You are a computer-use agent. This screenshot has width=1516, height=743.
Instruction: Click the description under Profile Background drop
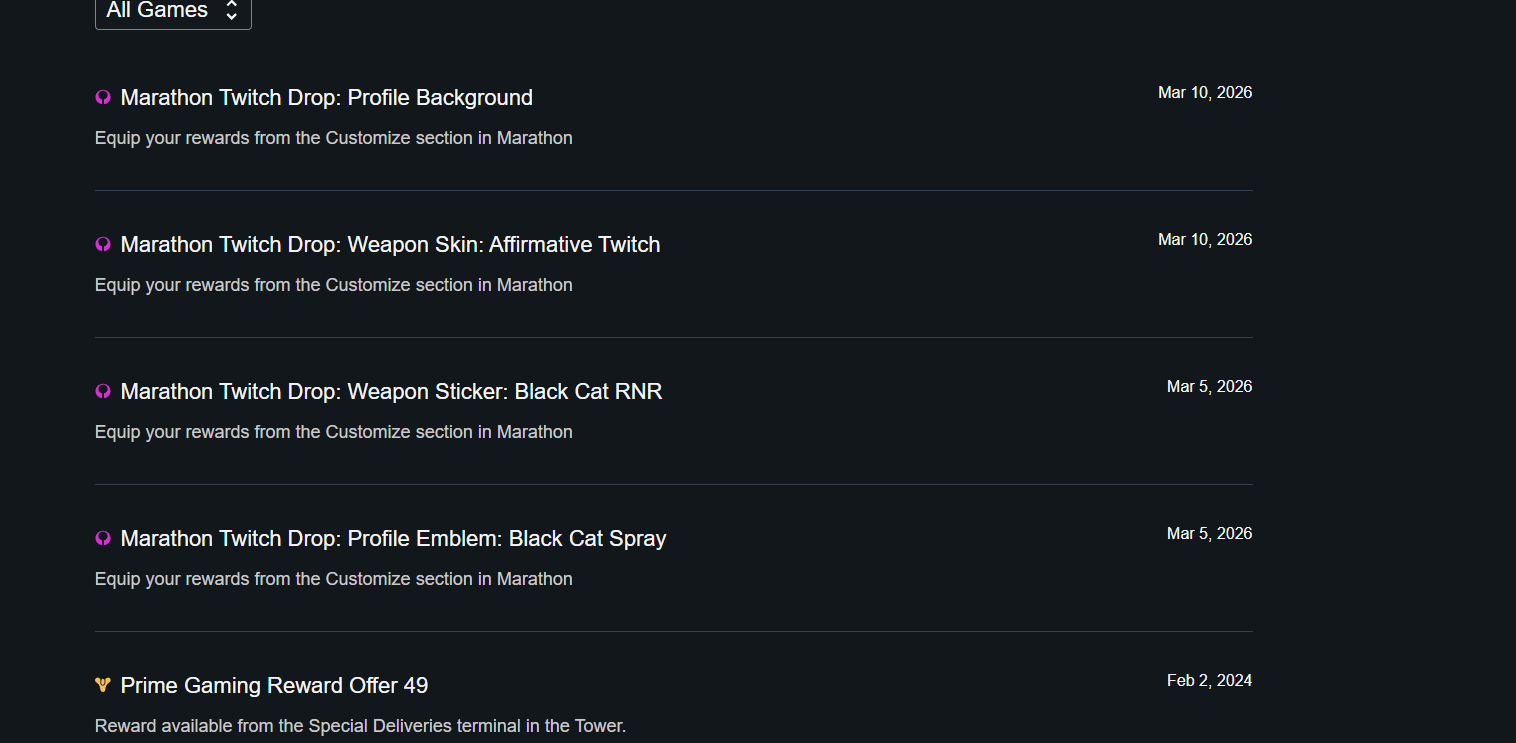(333, 138)
